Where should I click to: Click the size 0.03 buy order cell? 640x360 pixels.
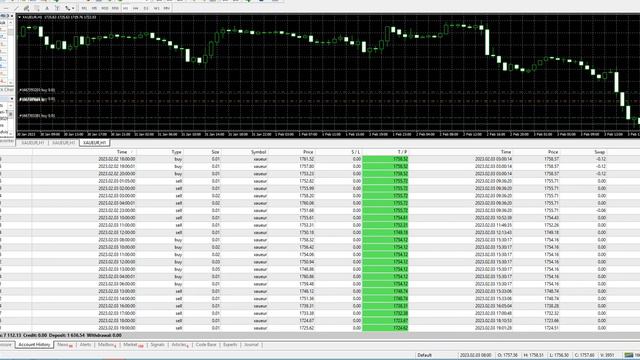[x=216, y=262]
